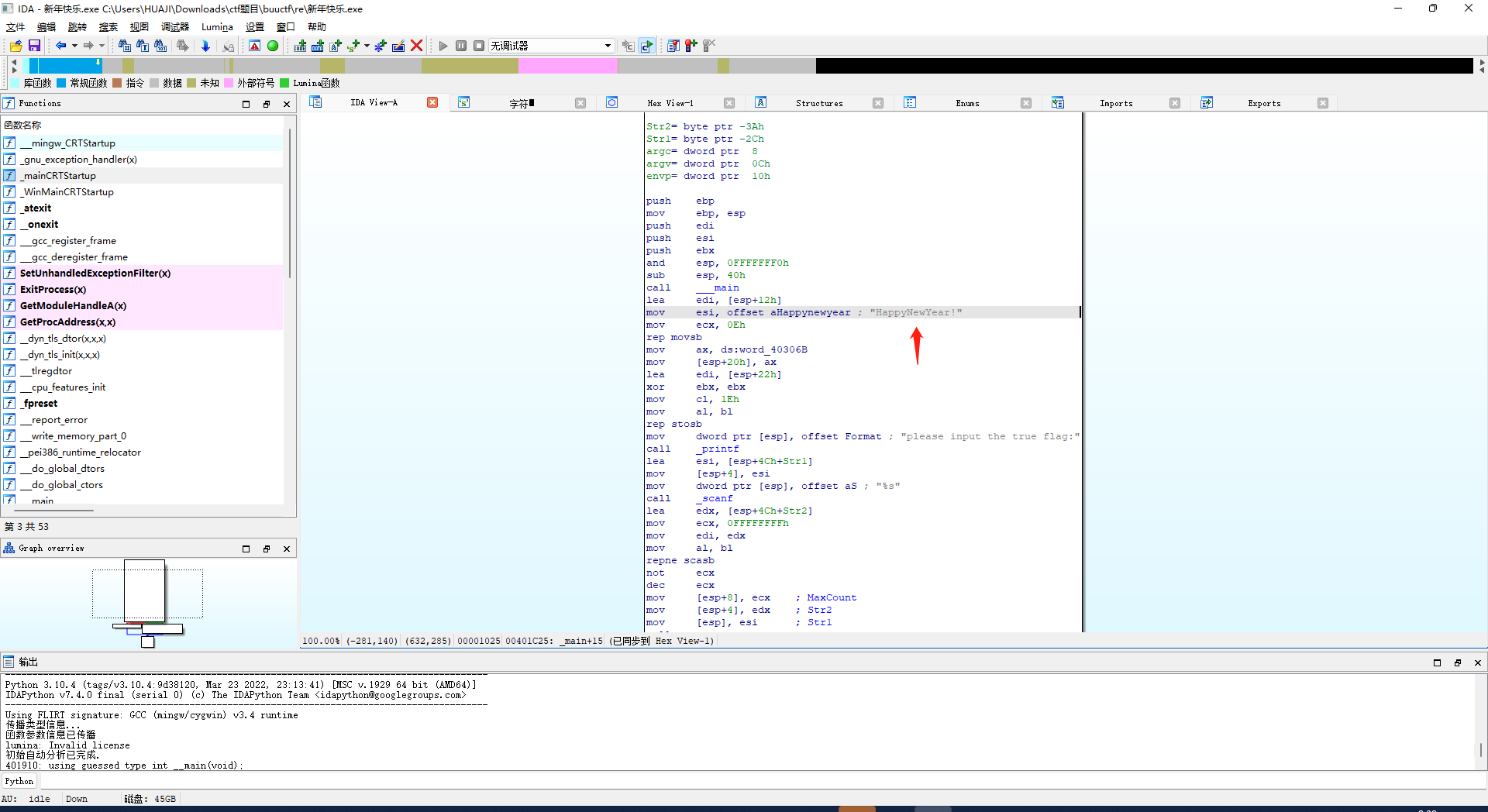
Task: Click the Lumina函数 green legend swatch
Action: 284,83
